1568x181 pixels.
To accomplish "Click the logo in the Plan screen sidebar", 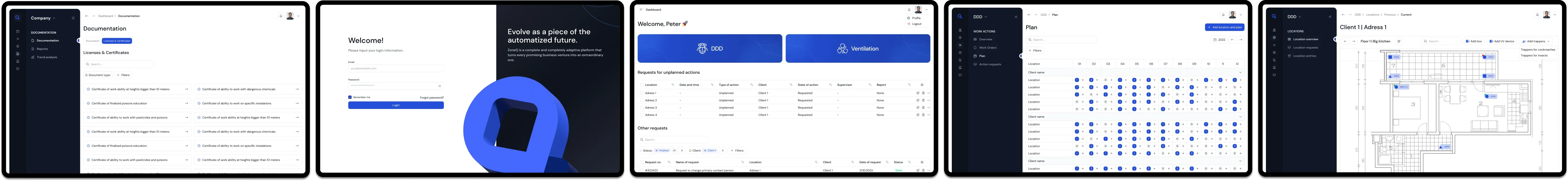I will pos(960,17).
